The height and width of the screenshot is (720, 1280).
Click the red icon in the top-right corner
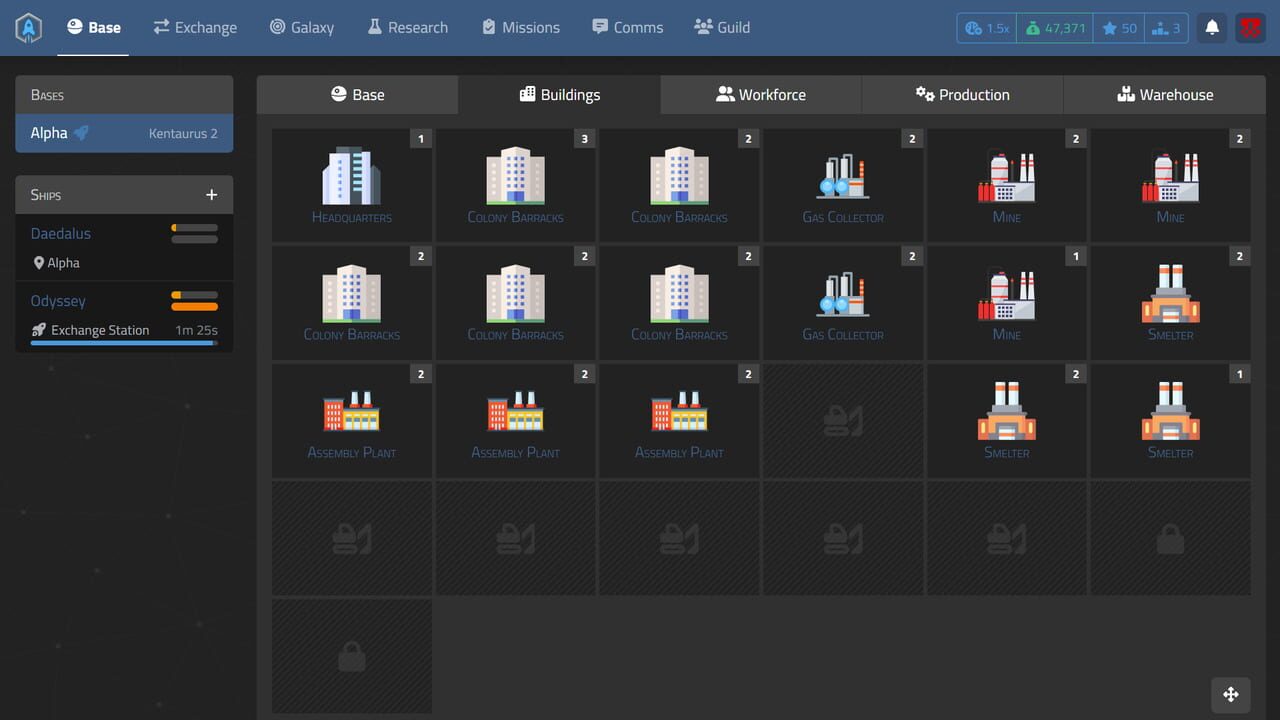pos(1249,27)
